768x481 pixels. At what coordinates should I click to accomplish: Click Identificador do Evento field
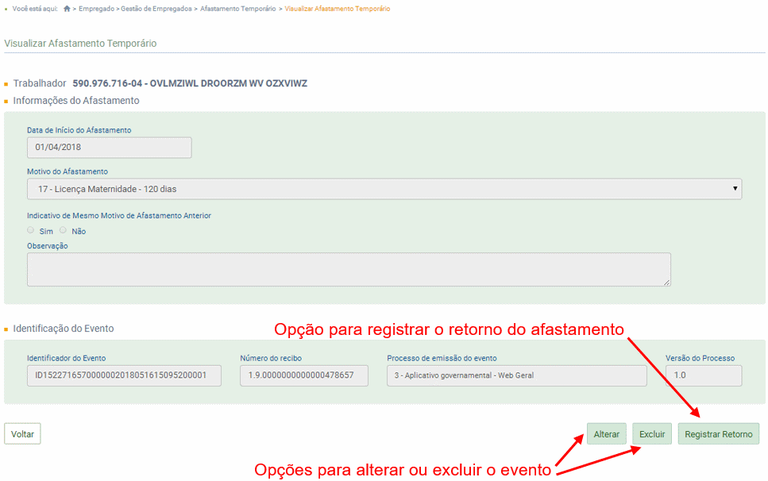tap(124, 376)
